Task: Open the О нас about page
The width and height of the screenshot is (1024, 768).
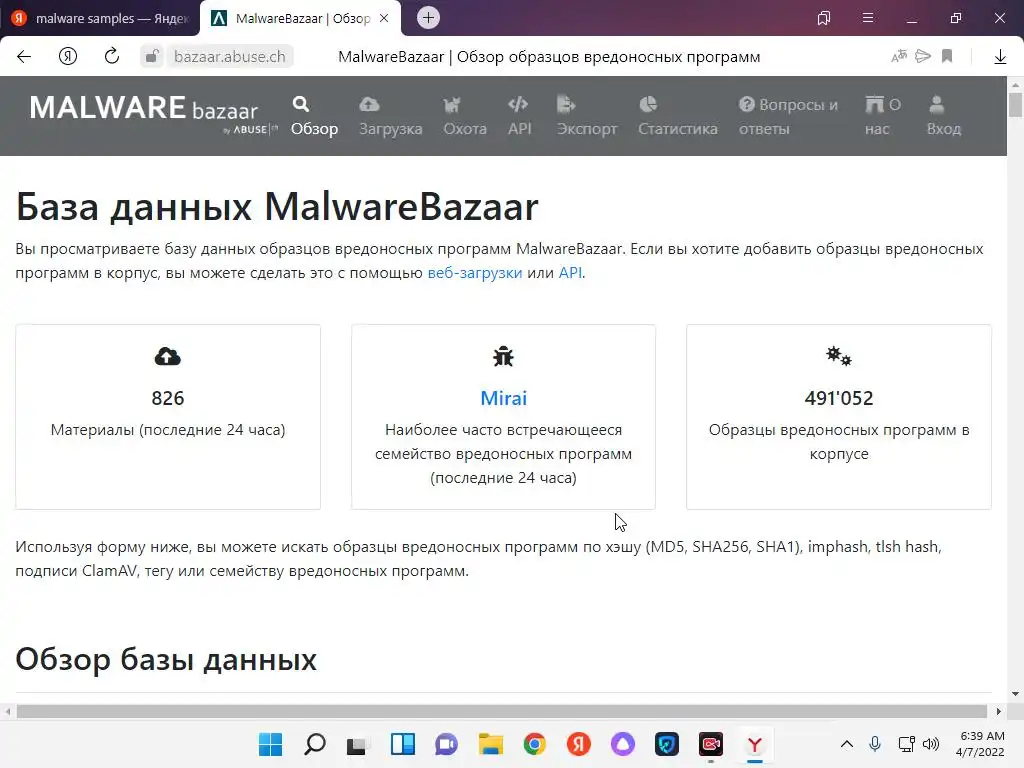Action: 882,116
